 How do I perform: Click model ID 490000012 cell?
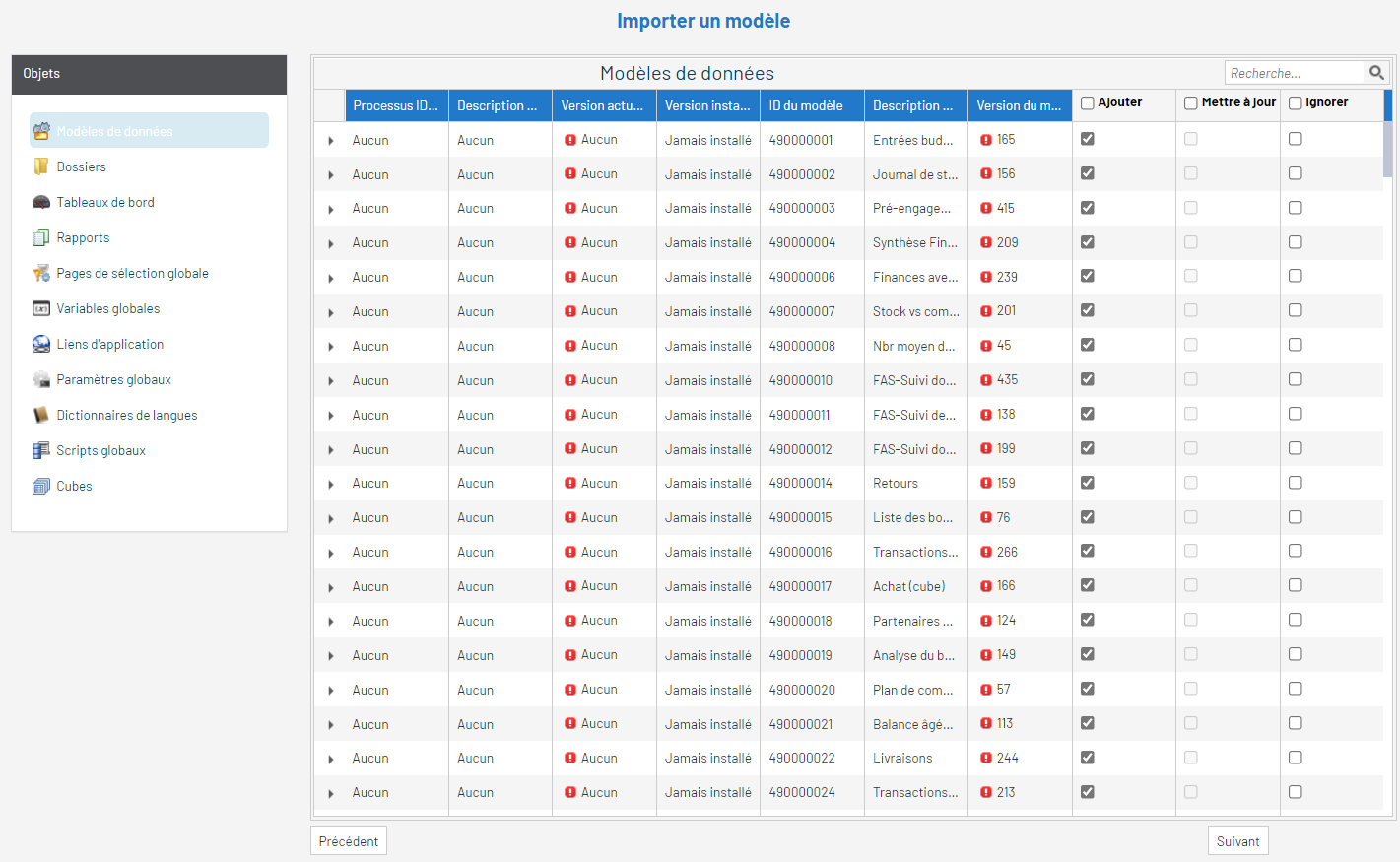point(812,449)
